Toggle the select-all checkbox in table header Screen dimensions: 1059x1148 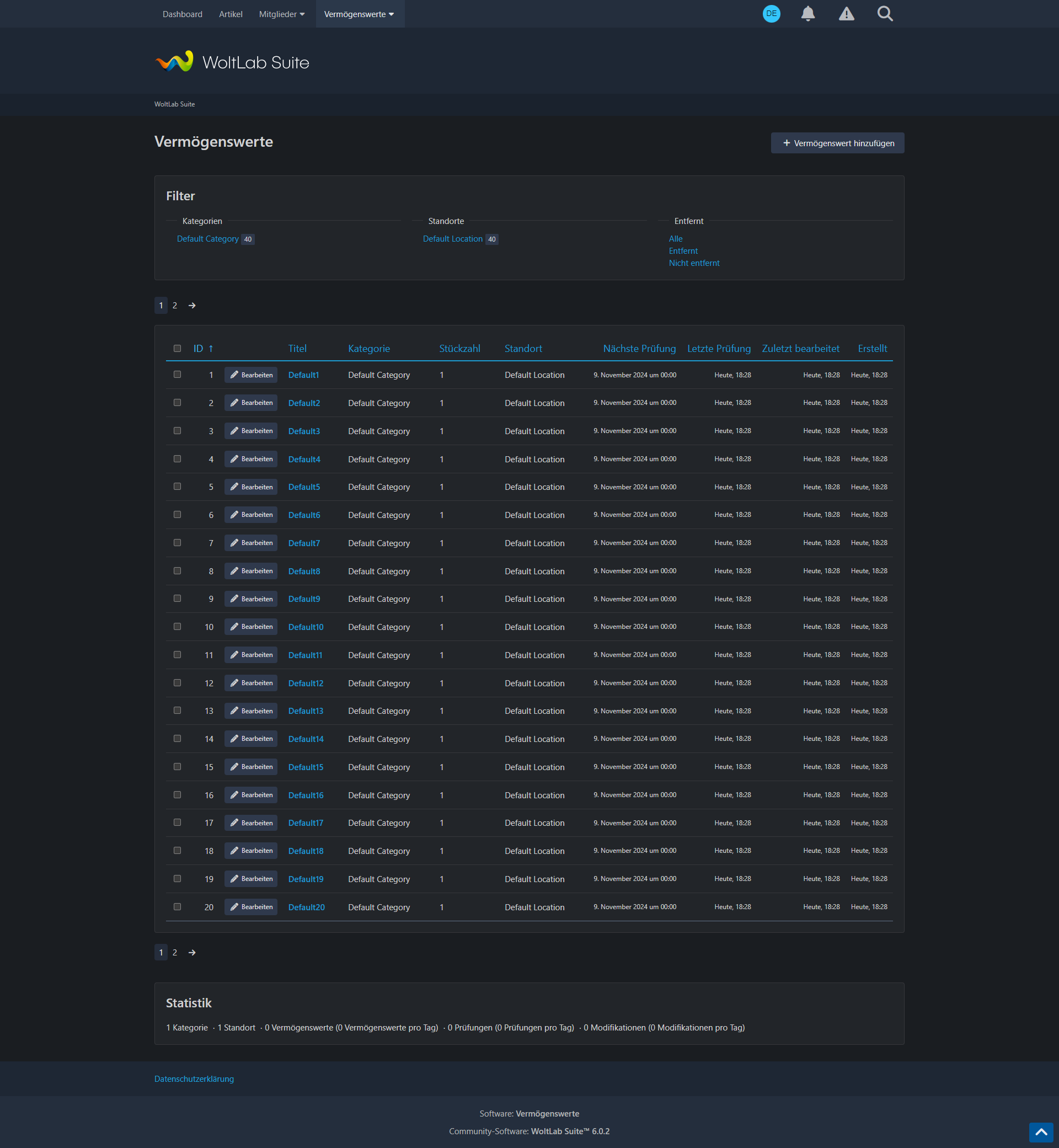point(177,349)
